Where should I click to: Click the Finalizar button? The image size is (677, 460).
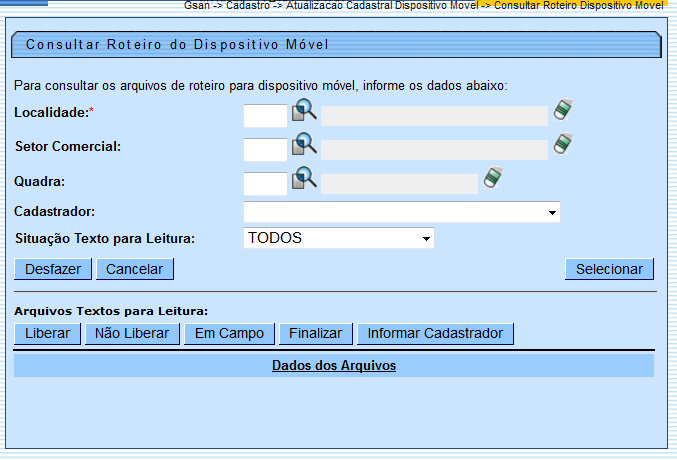click(x=315, y=334)
